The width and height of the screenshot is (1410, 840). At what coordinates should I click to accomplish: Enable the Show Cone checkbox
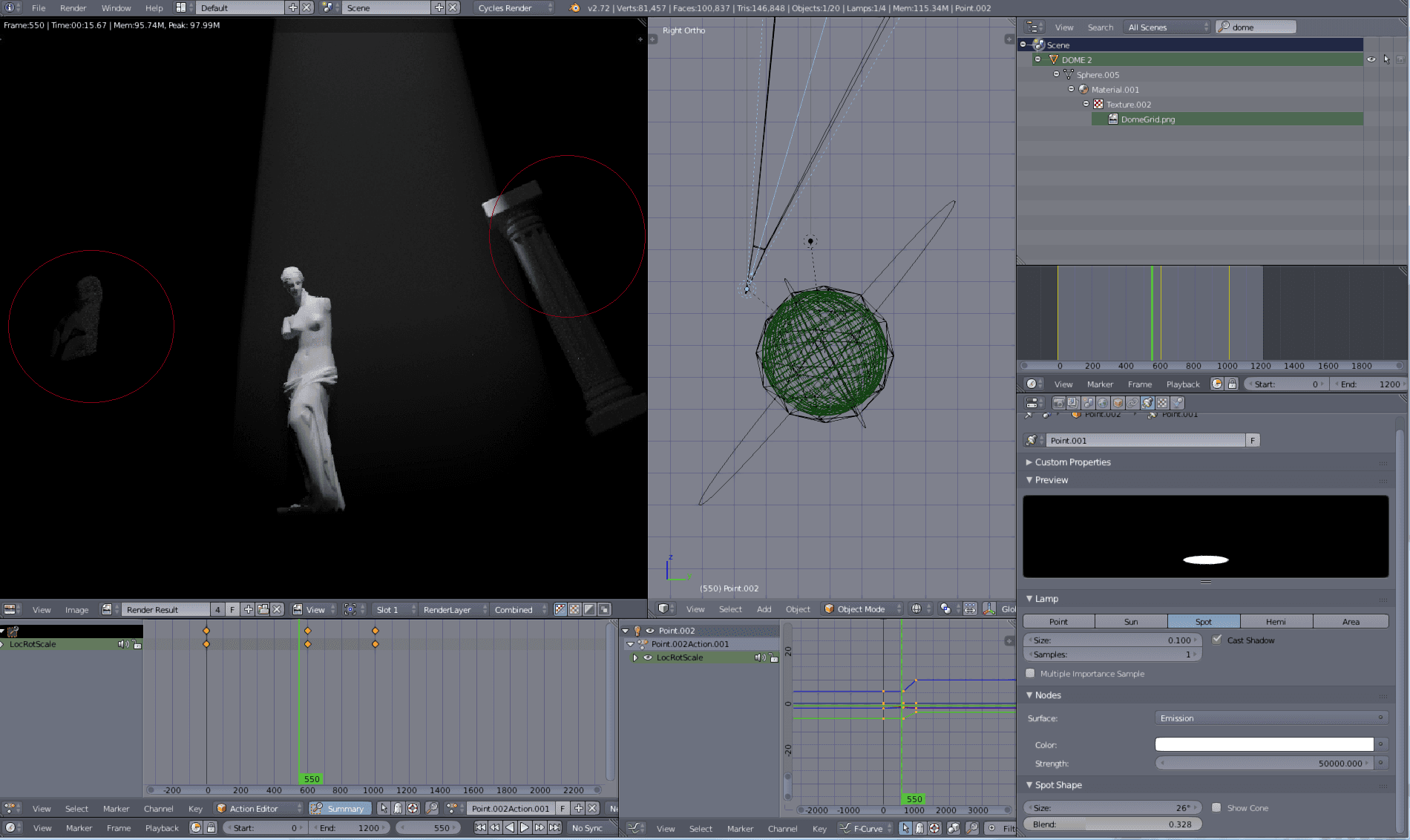1217,807
